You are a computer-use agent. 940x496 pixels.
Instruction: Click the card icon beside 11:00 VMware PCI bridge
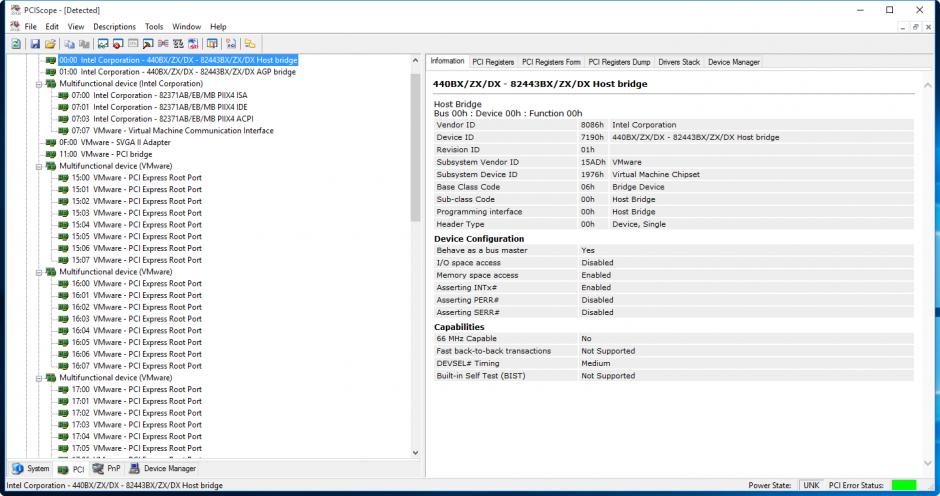51,154
